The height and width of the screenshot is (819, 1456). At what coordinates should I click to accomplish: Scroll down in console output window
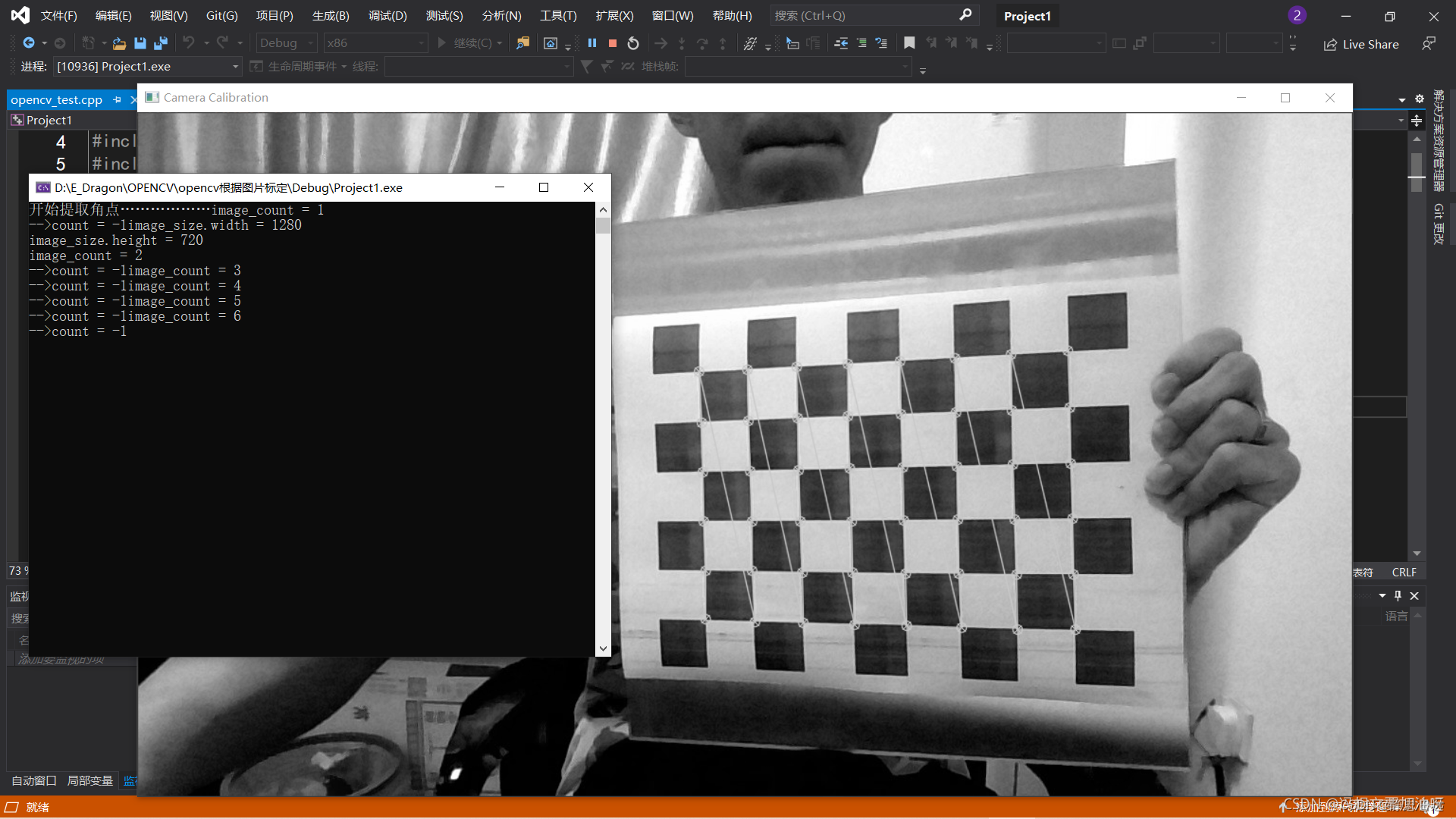(x=603, y=649)
